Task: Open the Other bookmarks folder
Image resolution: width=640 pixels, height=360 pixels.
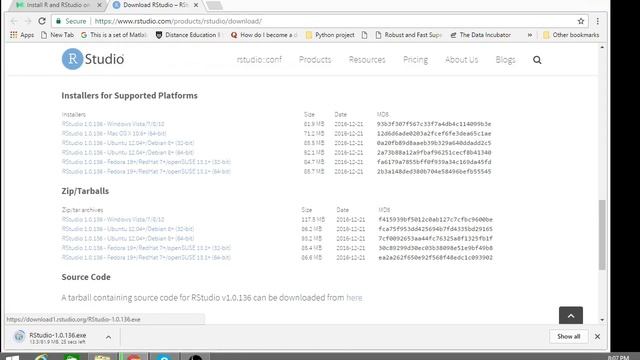Action: tap(571, 35)
